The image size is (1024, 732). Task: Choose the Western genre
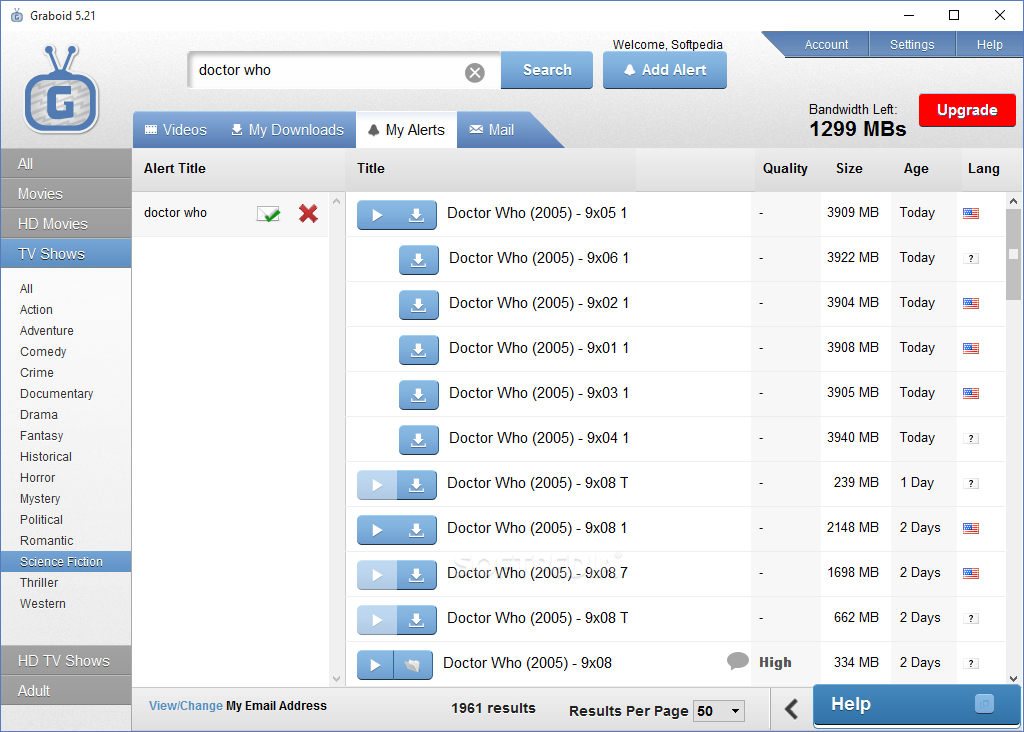(x=42, y=603)
